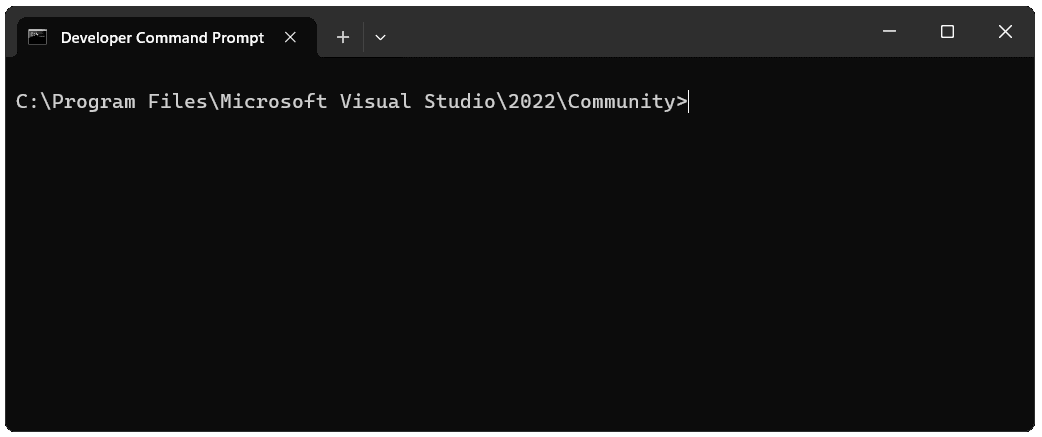Viewport: 1042px width, 437px height.
Task: Click at the blinking cursor after Community>
Action: point(689,101)
